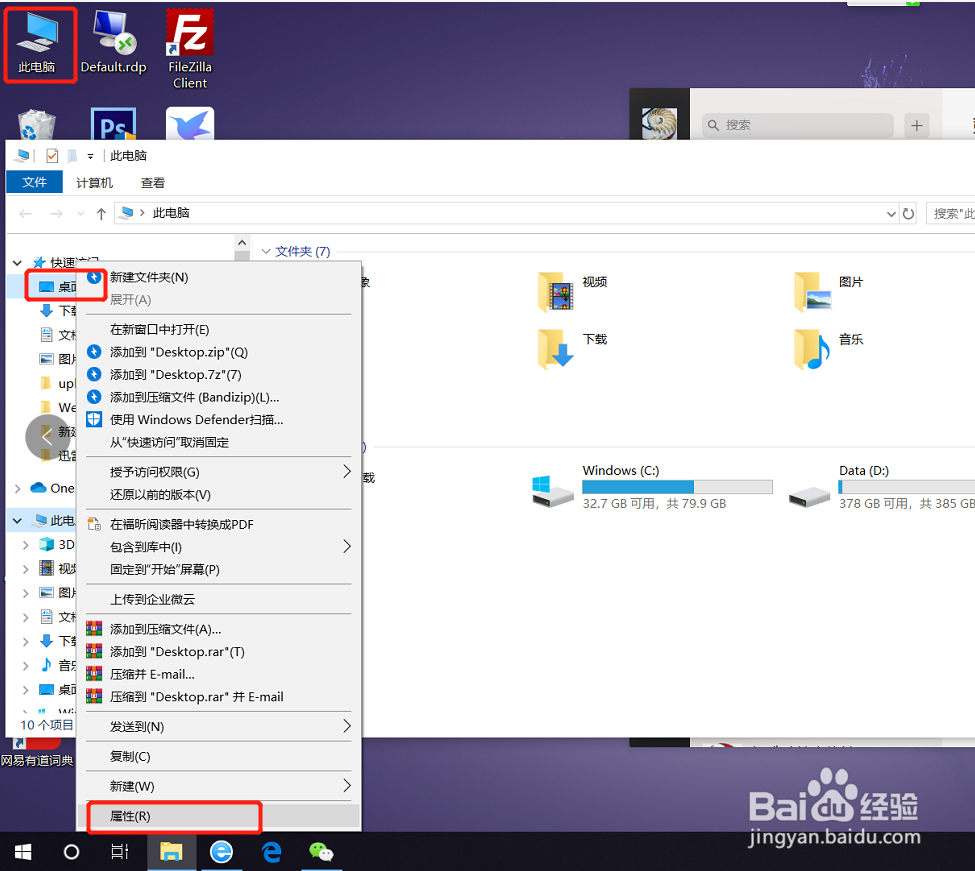
Task: Open the quick access toolbar customize dropdown
Action: click(x=90, y=156)
